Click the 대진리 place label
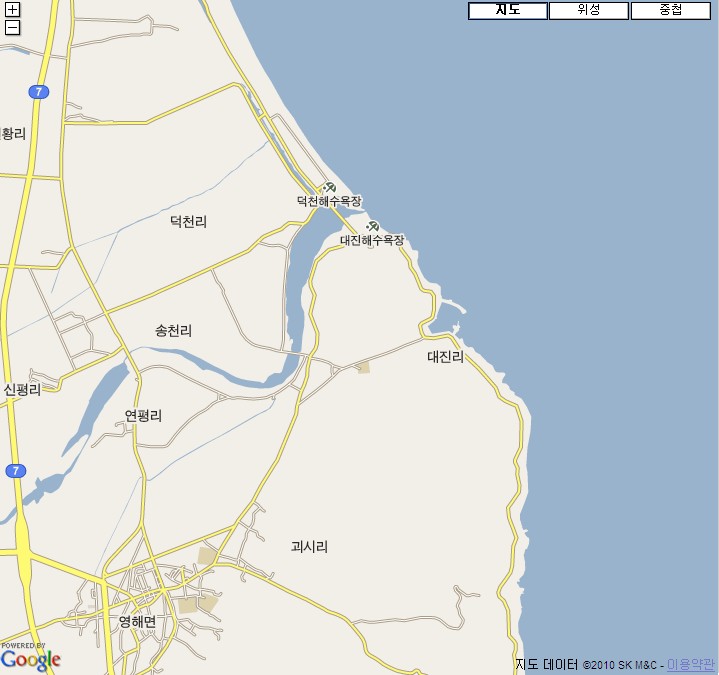This screenshot has width=719, height=675. coord(446,357)
